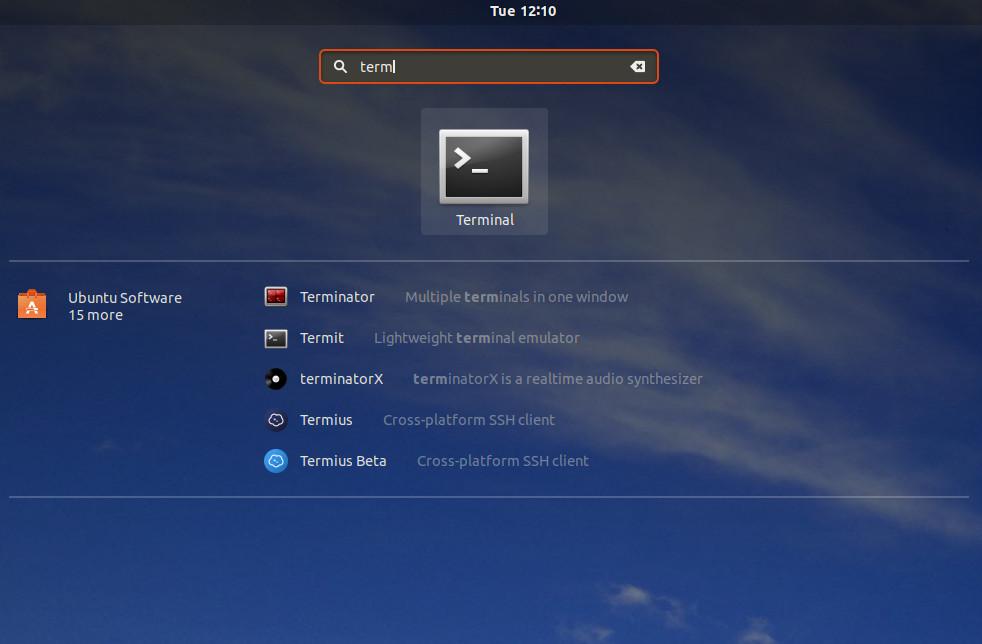Click the 'Terminal' label under icon
The image size is (982, 644).
click(x=485, y=220)
